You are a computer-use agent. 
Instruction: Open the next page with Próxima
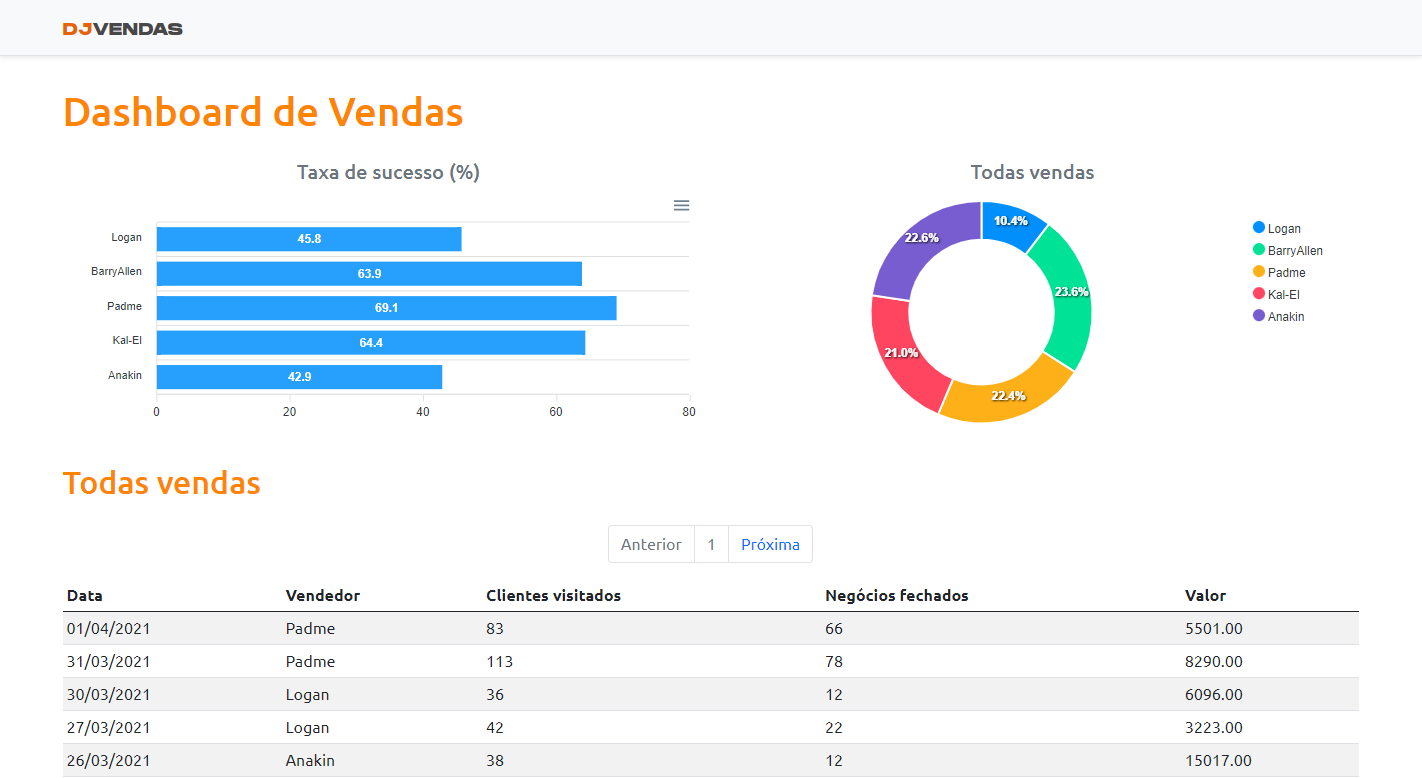point(770,544)
